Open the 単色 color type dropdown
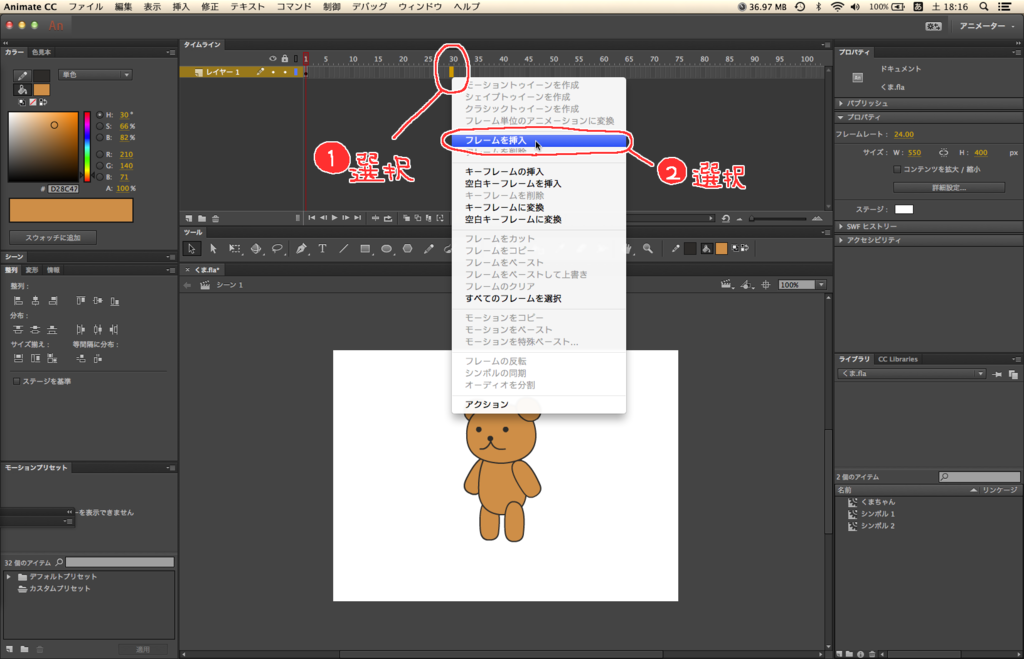The width and height of the screenshot is (1024, 659). (95, 74)
